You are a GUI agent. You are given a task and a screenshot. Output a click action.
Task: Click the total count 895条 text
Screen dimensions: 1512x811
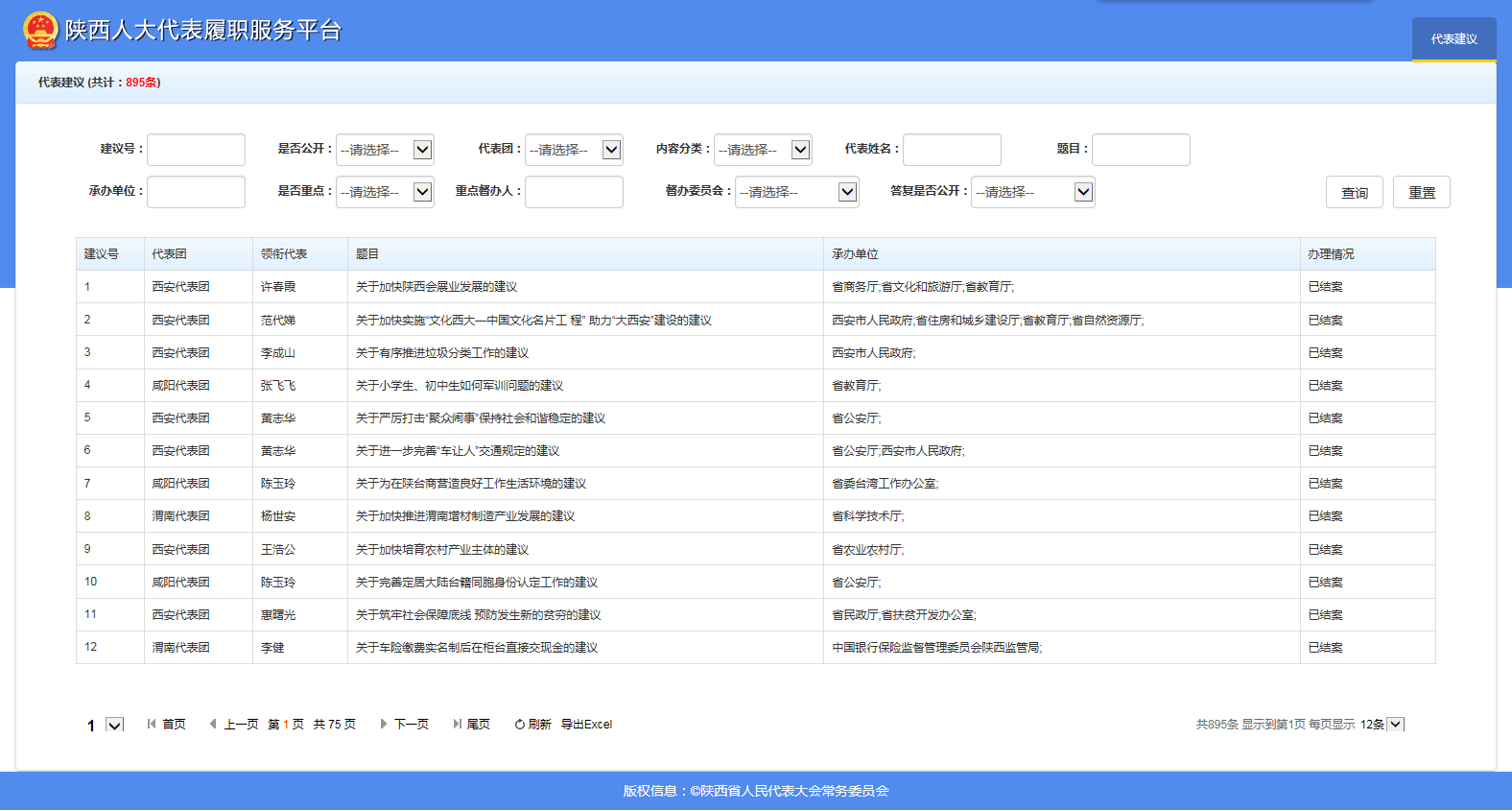point(141,83)
